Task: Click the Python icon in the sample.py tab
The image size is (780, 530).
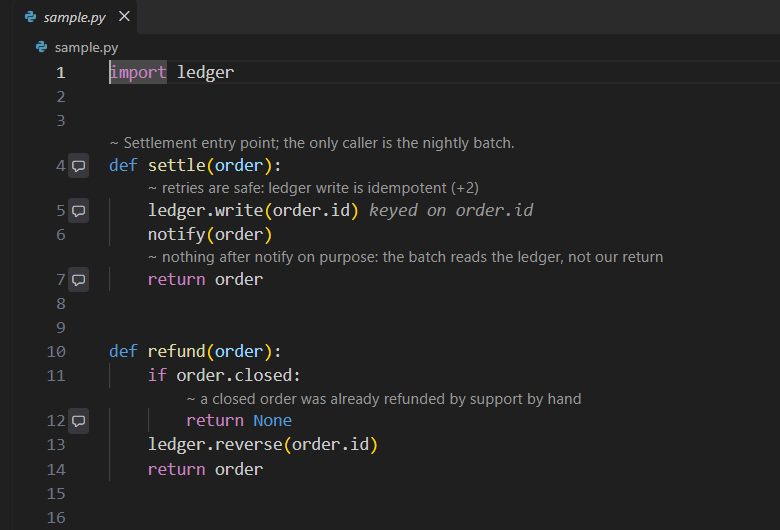Action: pos(30,17)
